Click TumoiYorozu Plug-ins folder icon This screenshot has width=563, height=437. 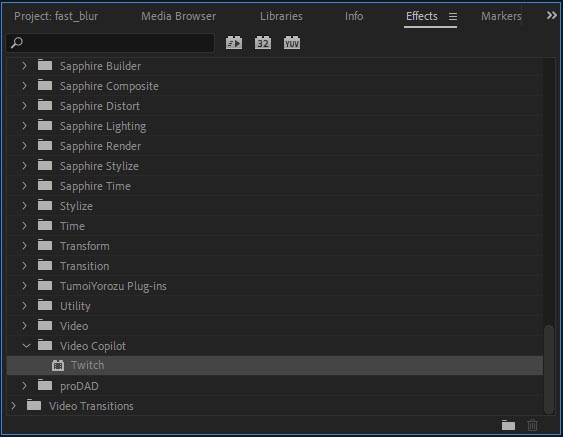pyautogui.click(x=45, y=285)
